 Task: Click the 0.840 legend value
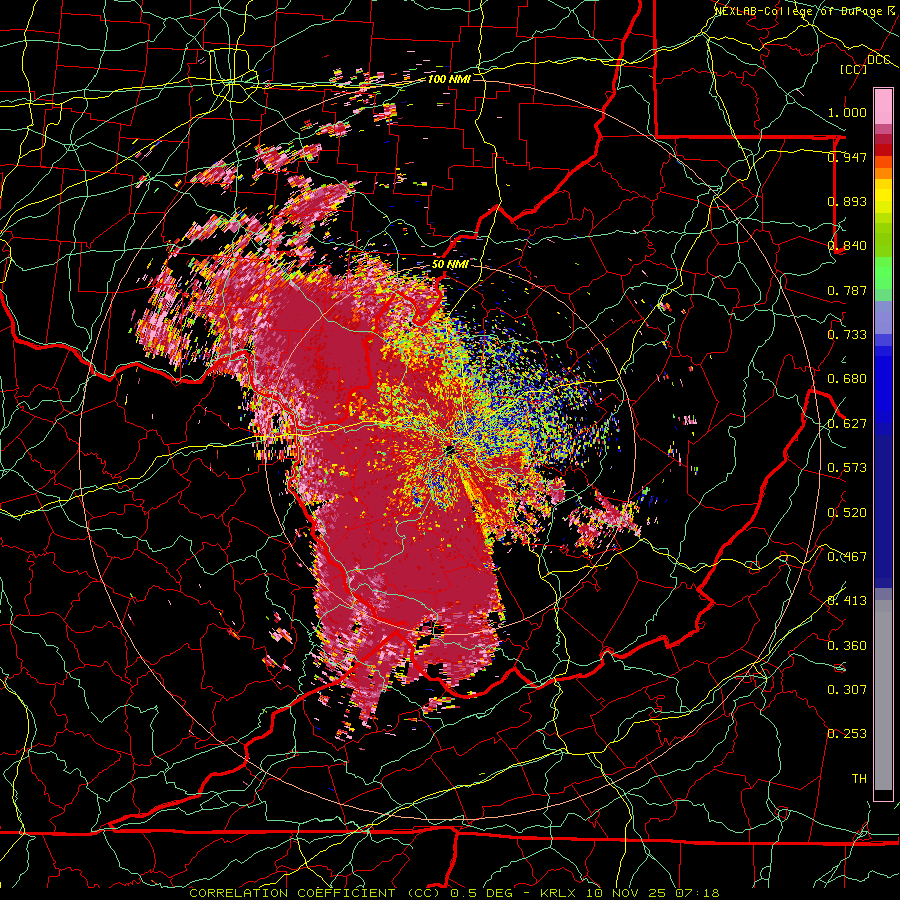[847, 246]
